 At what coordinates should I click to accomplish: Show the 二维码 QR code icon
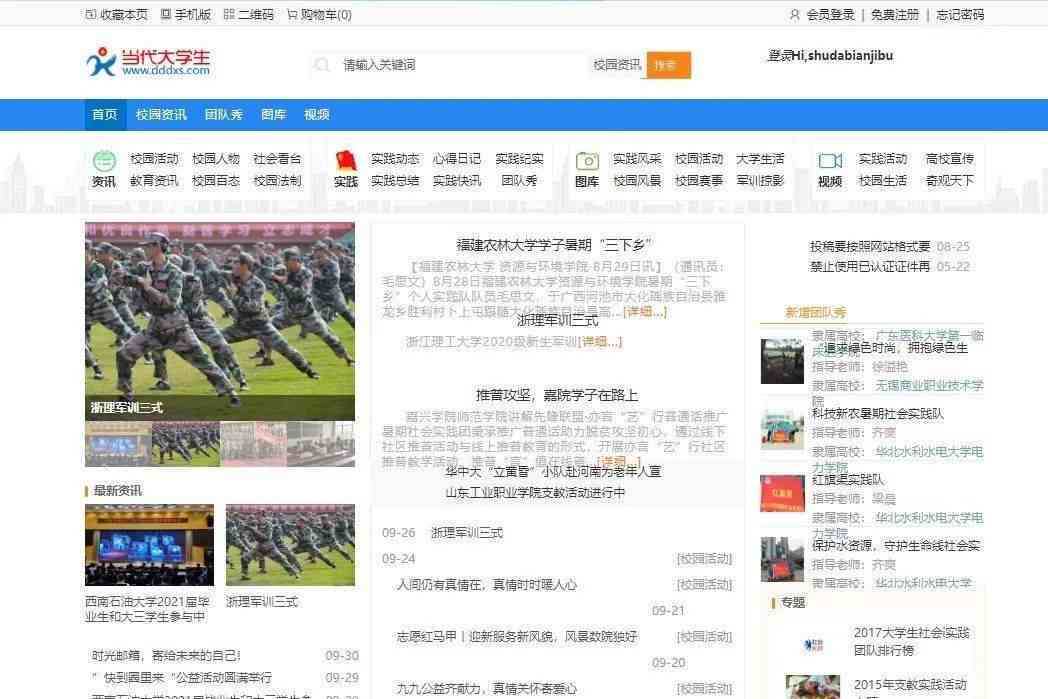coord(229,15)
